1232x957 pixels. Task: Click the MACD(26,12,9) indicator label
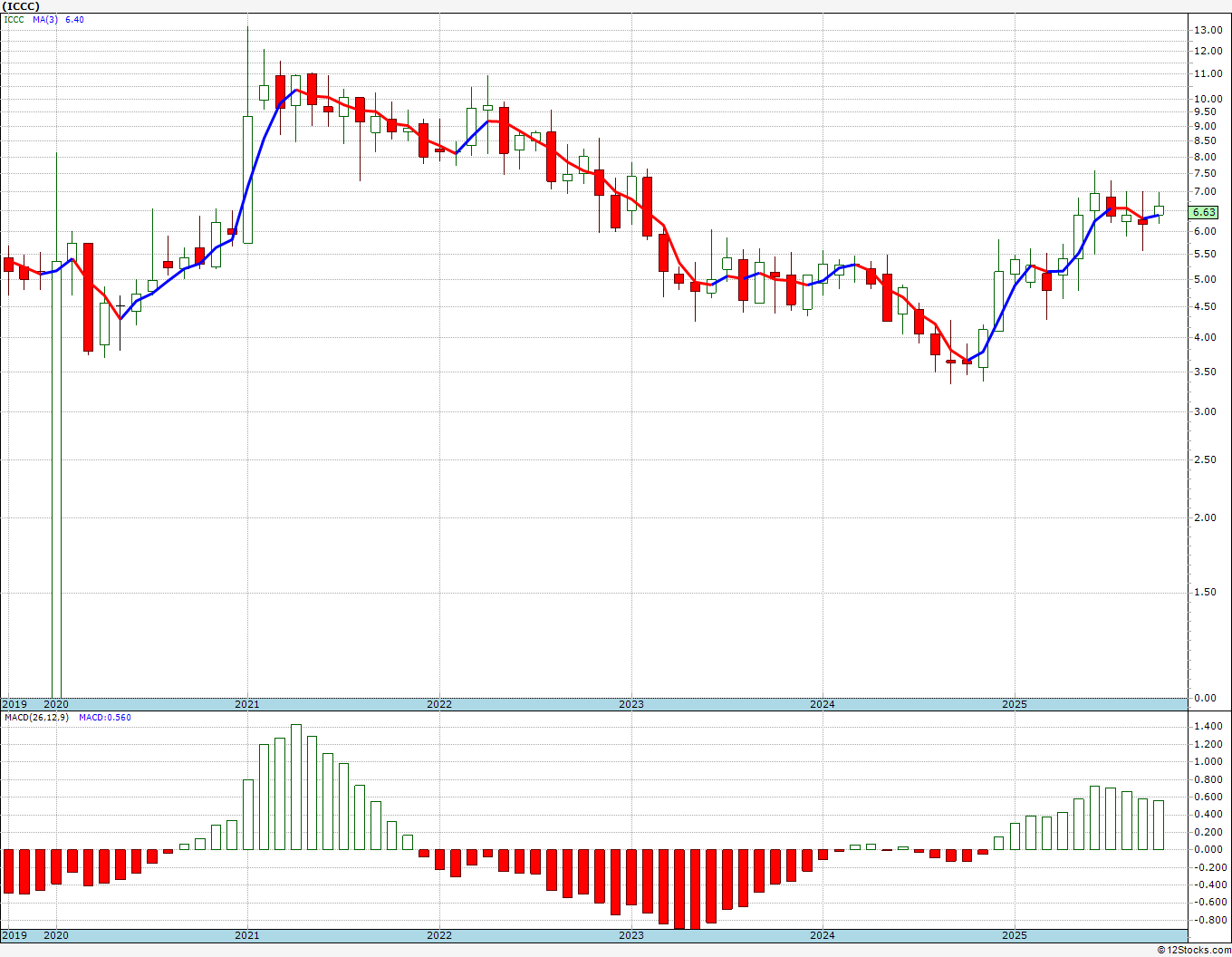click(35, 718)
